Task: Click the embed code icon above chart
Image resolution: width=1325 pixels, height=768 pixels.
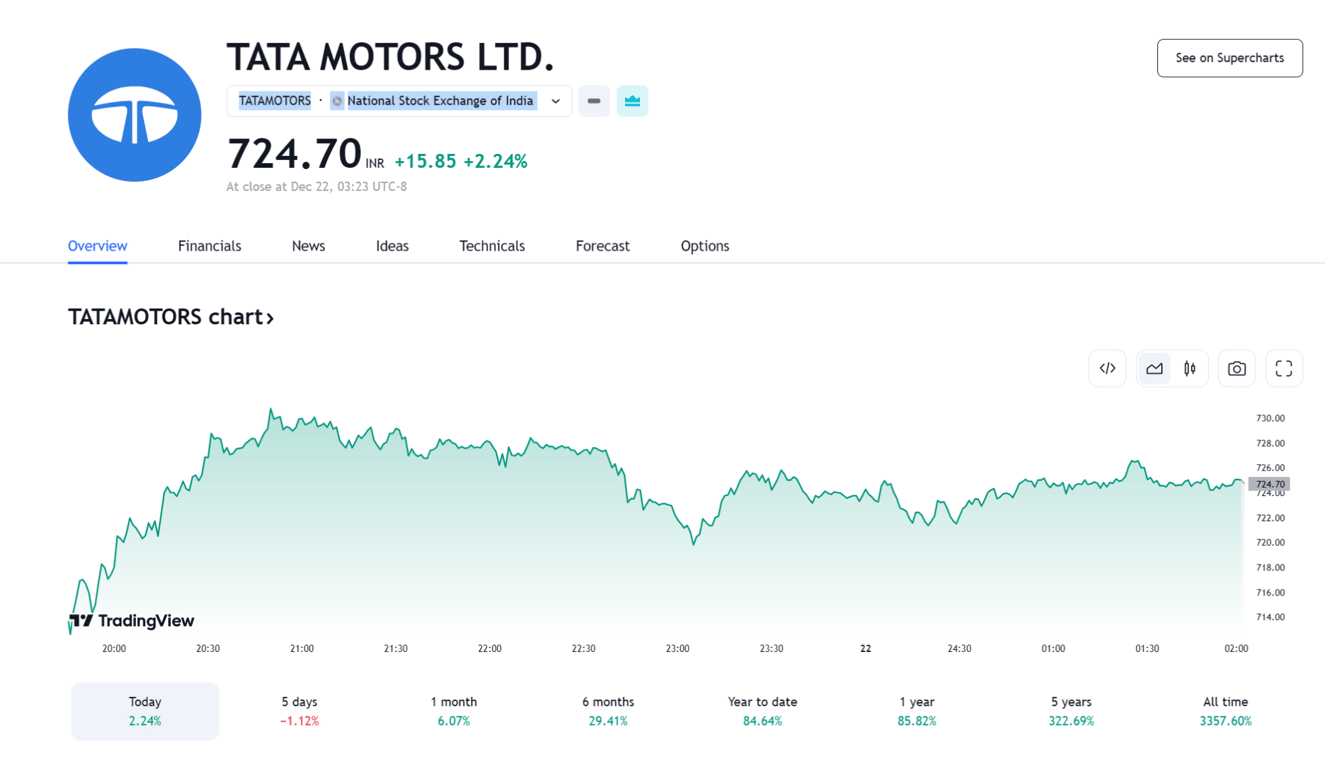Action: click(x=1107, y=369)
